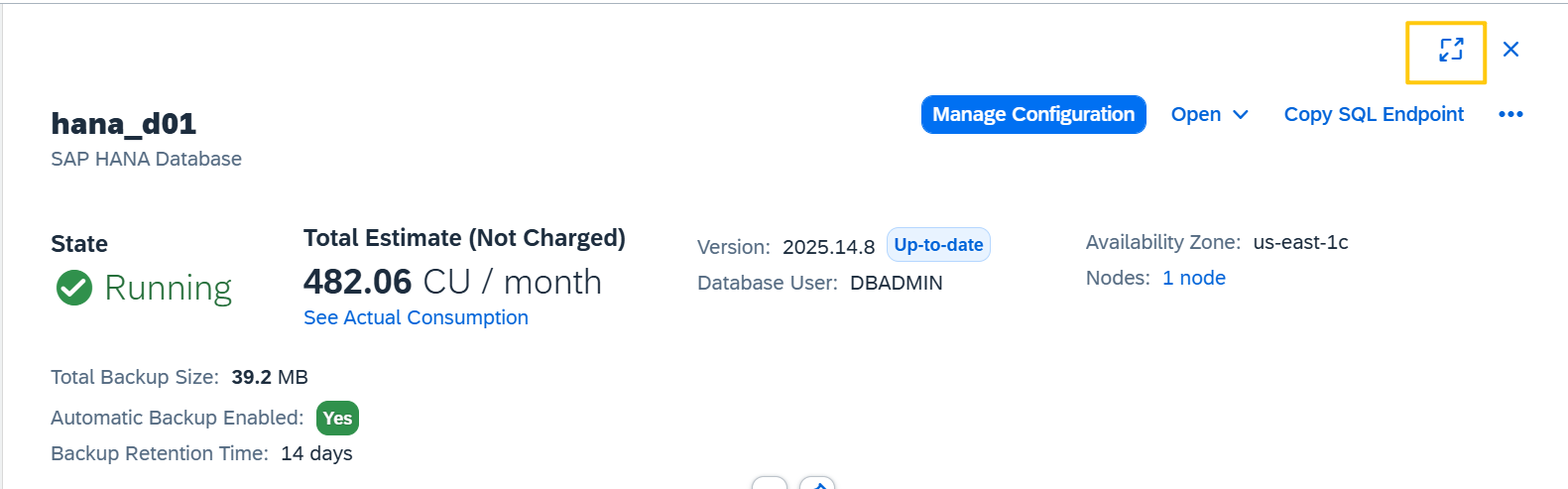This screenshot has width=1568, height=489.
Task: Click the DBADMIN database user value
Action: [x=896, y=283]
